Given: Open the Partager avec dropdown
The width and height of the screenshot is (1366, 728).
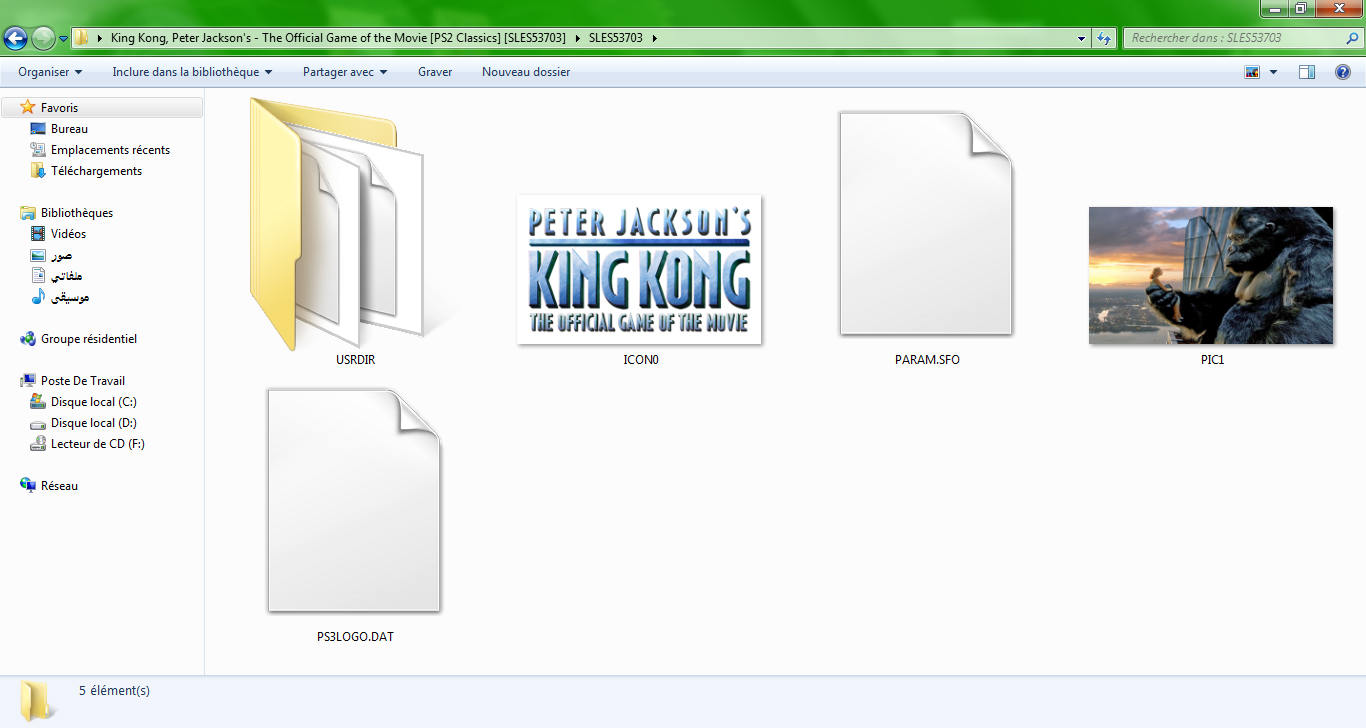Looking at the screenshot, I should pos(345,72).
